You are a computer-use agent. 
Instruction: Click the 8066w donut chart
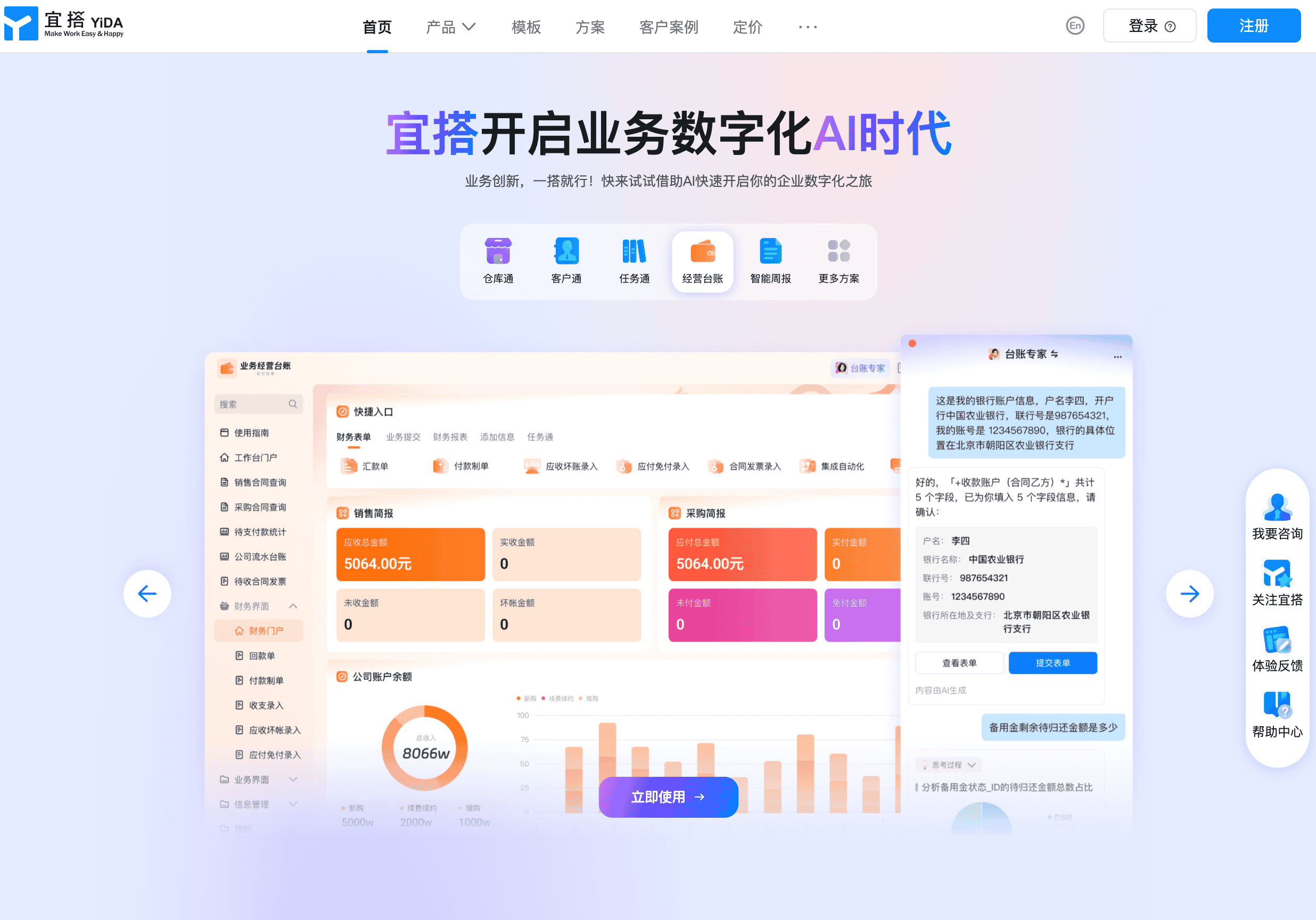click(x=425, y=747)
